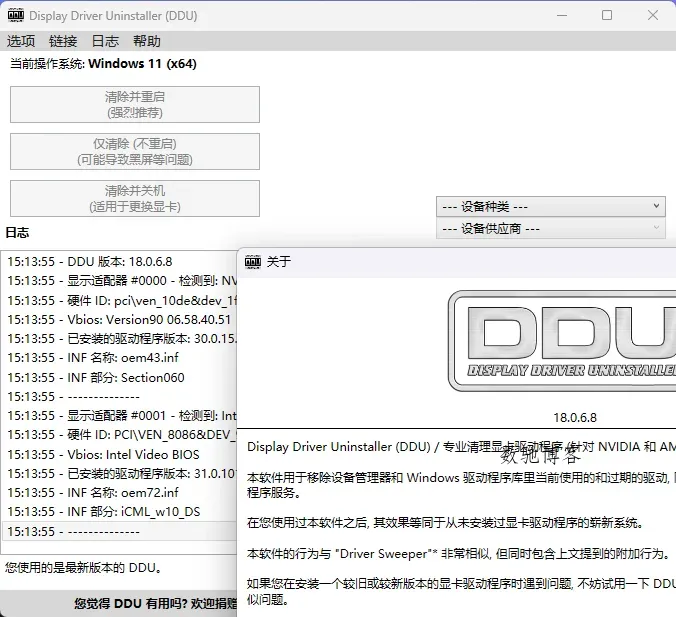Viewport: 676px width, 617px height.
Task: Select log line 'Vbios: Intel Video BIOS'
Action: [x=119, y=454]
